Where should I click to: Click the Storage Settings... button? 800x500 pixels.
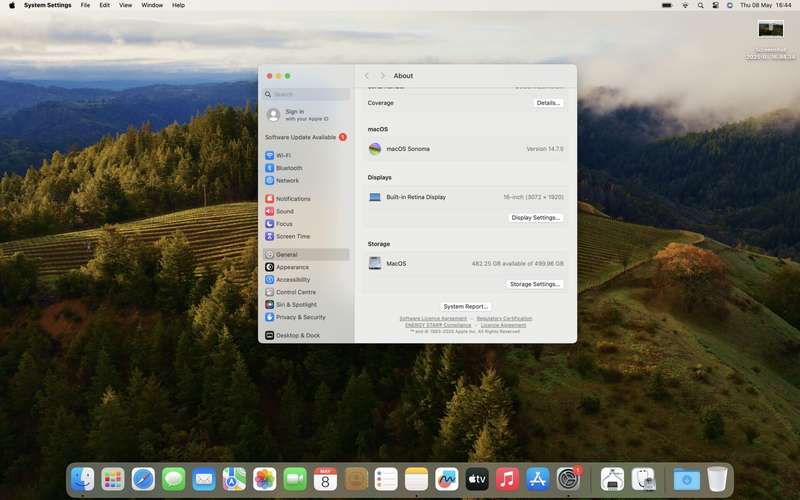coord(535,284)
